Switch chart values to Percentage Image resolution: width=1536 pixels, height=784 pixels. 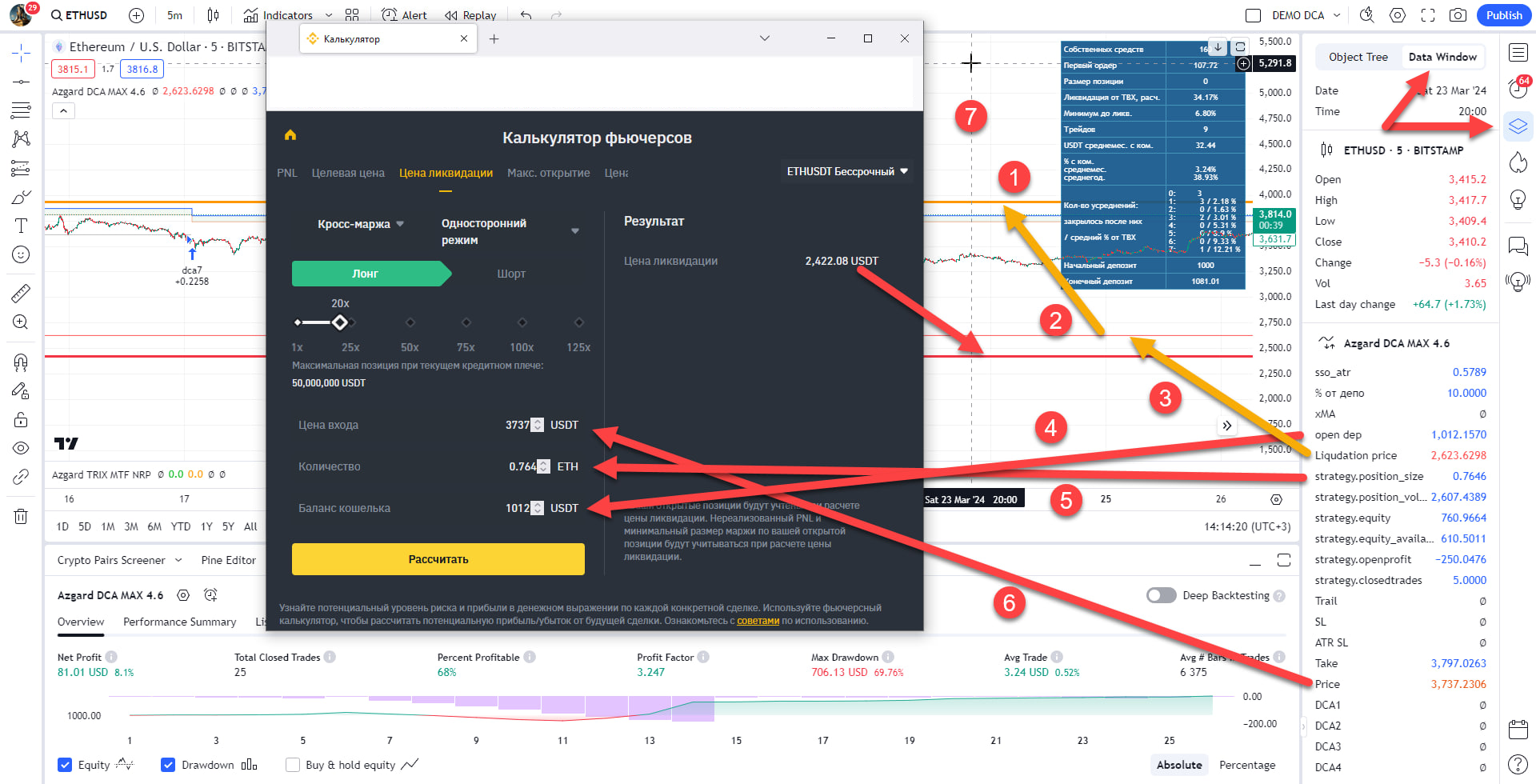[x=1247, y=765]
